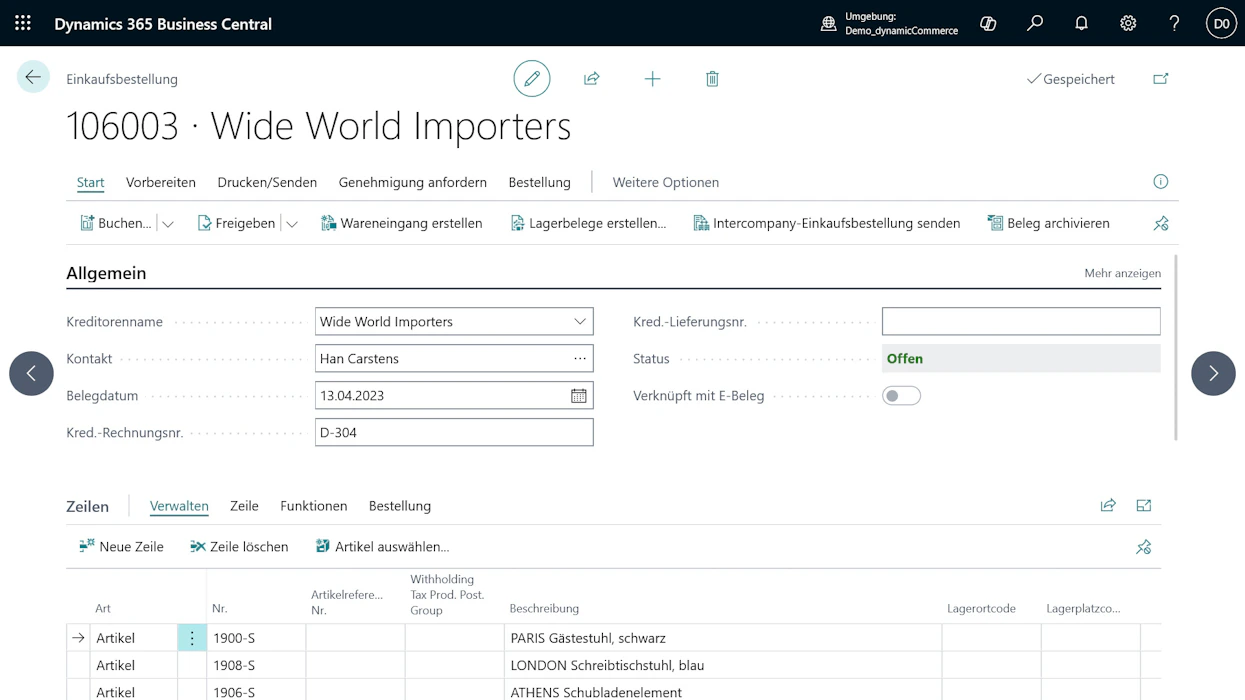
Task: Open the app launcher waffle menu
Action: (23, 23)
